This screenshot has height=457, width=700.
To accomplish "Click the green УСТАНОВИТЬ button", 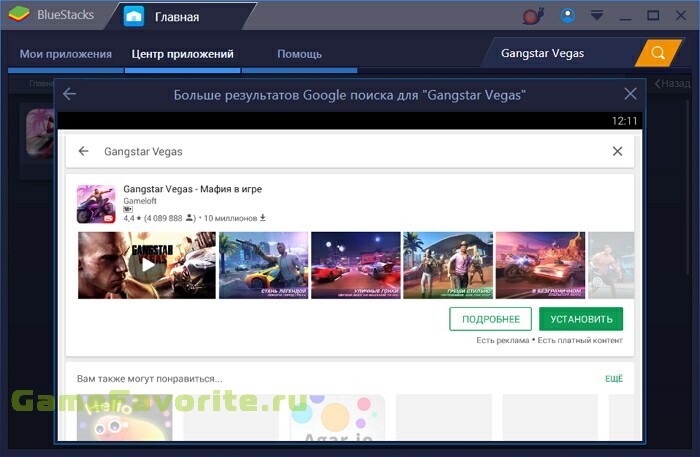I will click(x=581, y=319).
